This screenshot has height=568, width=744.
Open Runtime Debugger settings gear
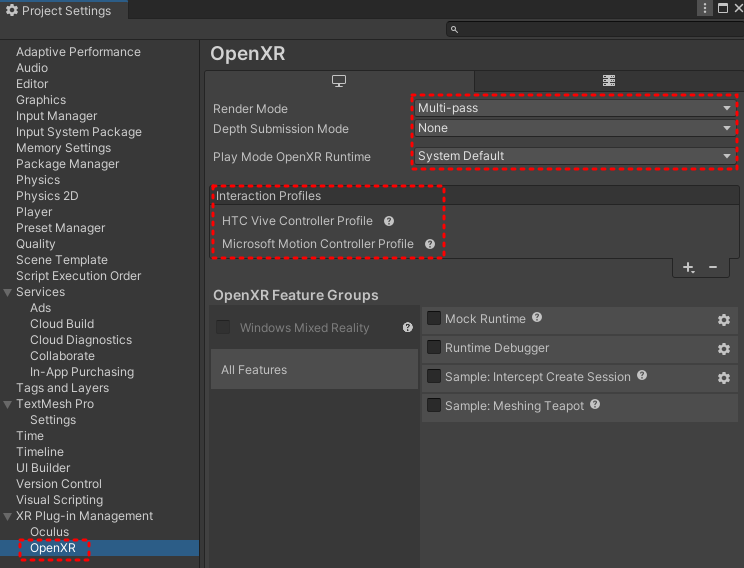(724, 349)
